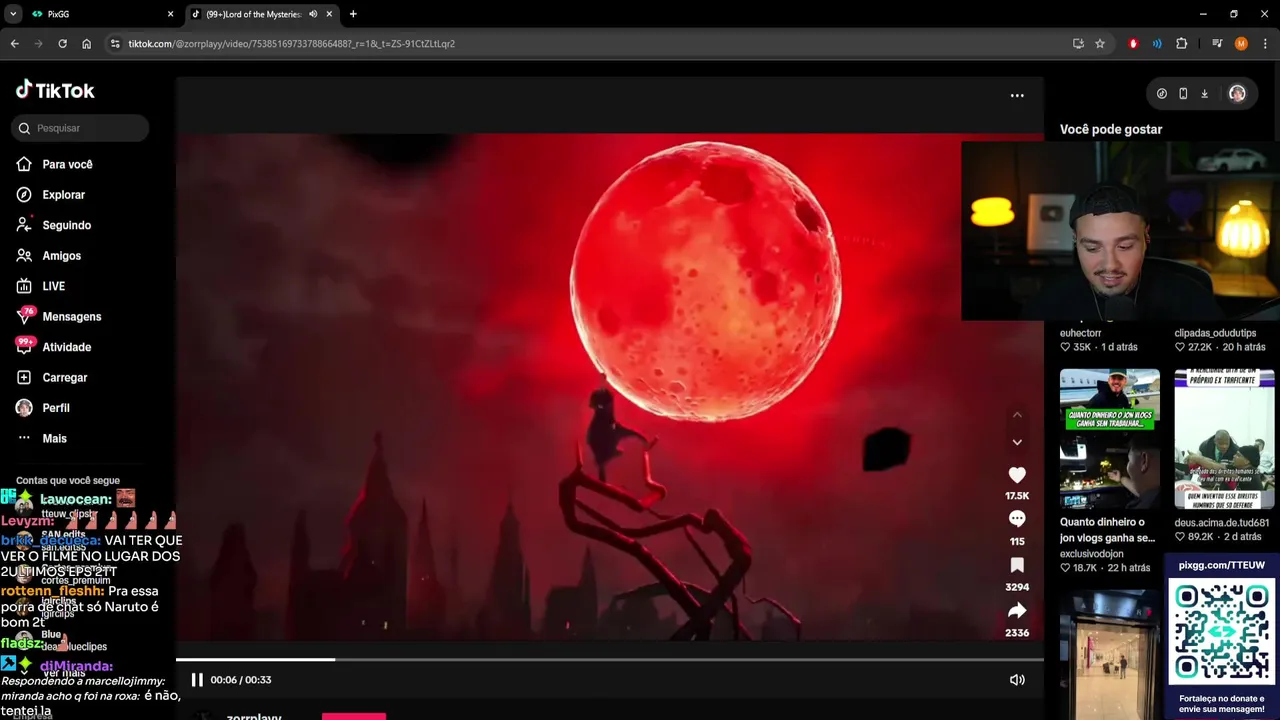
Task: Bookmark this page star icon
Action: coord(1100,44)
